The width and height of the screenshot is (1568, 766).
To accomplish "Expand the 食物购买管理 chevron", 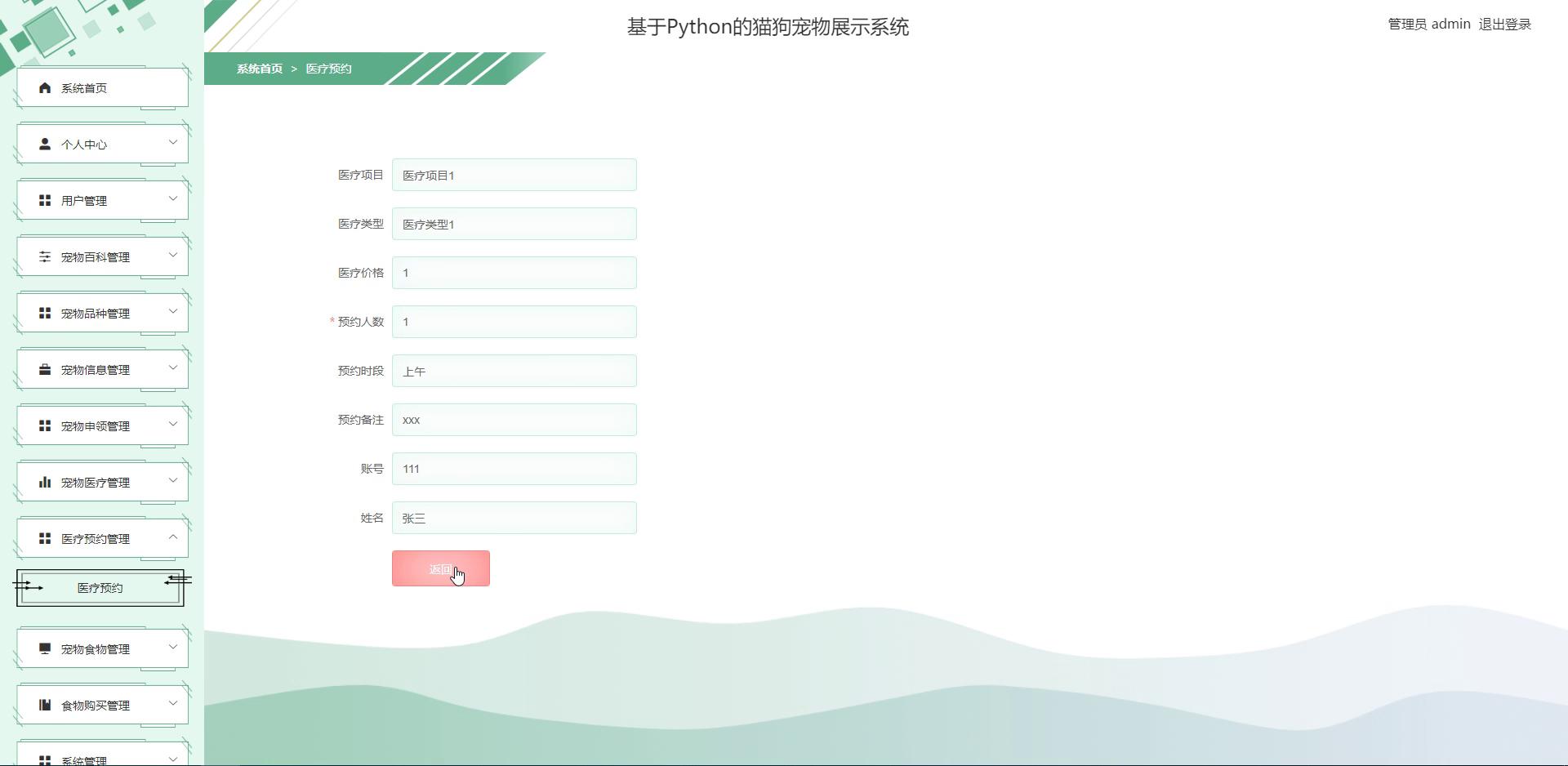I will click(173, 703).
